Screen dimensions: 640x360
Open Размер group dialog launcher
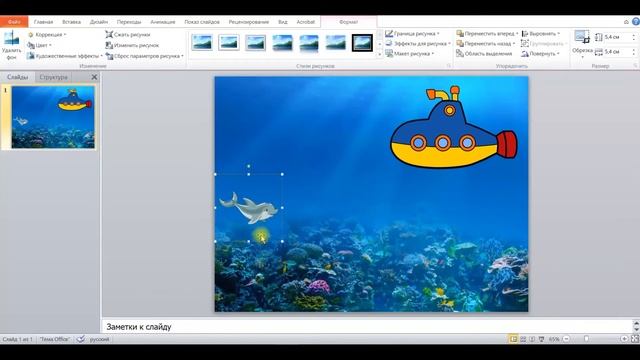[x=635, y=66]
